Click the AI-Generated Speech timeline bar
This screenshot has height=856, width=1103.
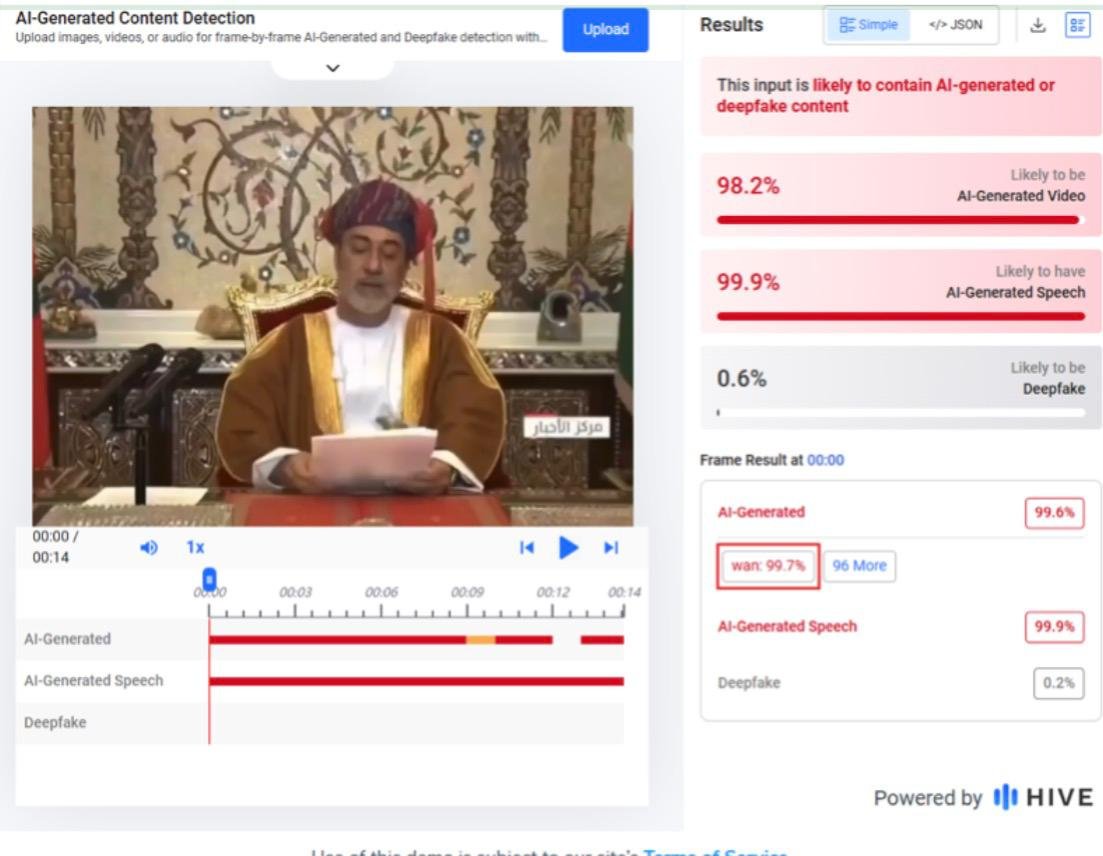(416, 682)
